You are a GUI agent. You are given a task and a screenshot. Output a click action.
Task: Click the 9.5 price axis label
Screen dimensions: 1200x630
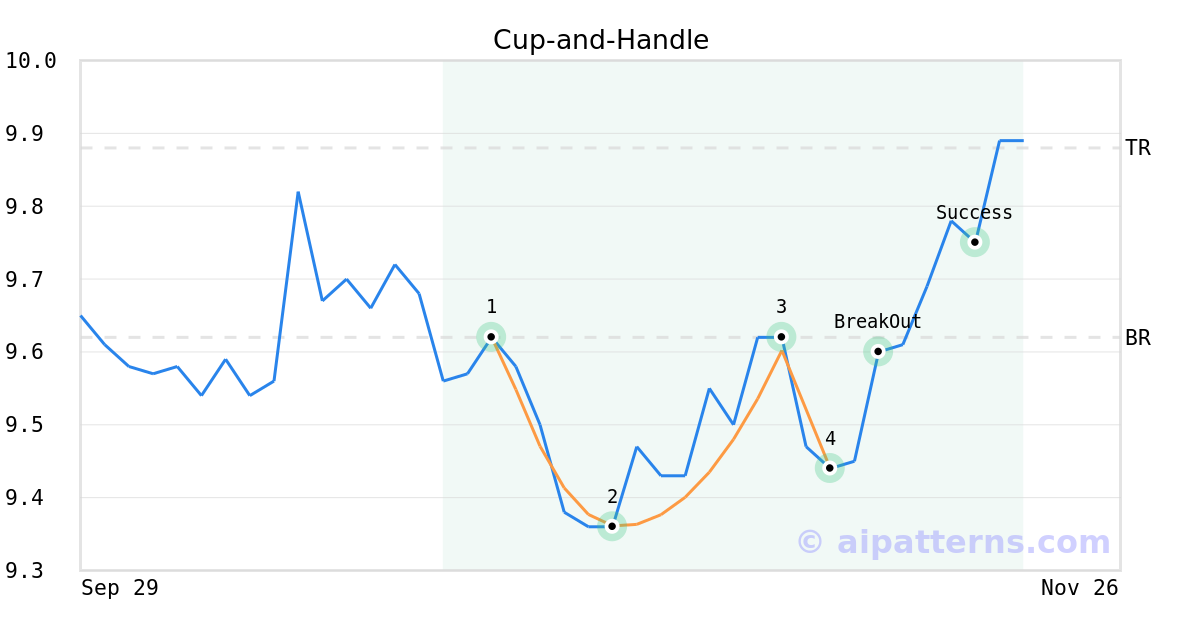click(31, 425)
